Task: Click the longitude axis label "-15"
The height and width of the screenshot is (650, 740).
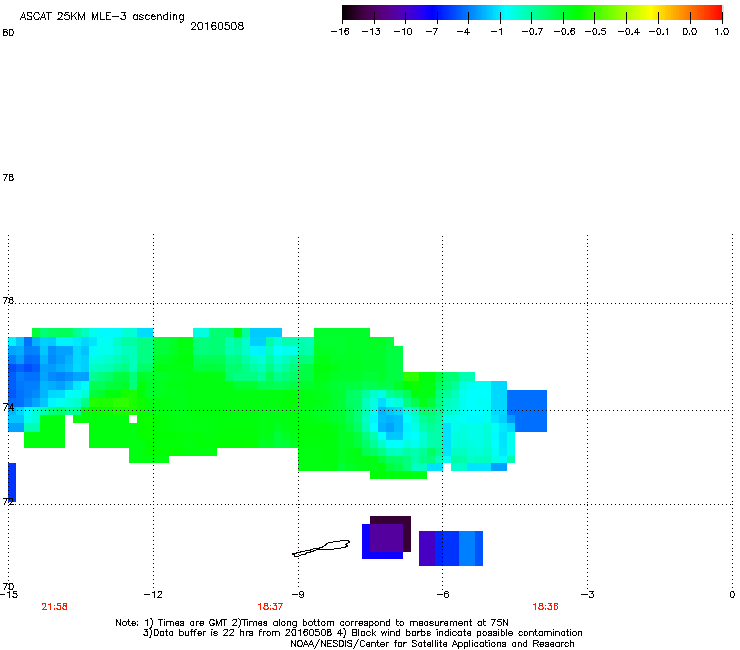Action: pyautogui.click(x=8, y=595)
